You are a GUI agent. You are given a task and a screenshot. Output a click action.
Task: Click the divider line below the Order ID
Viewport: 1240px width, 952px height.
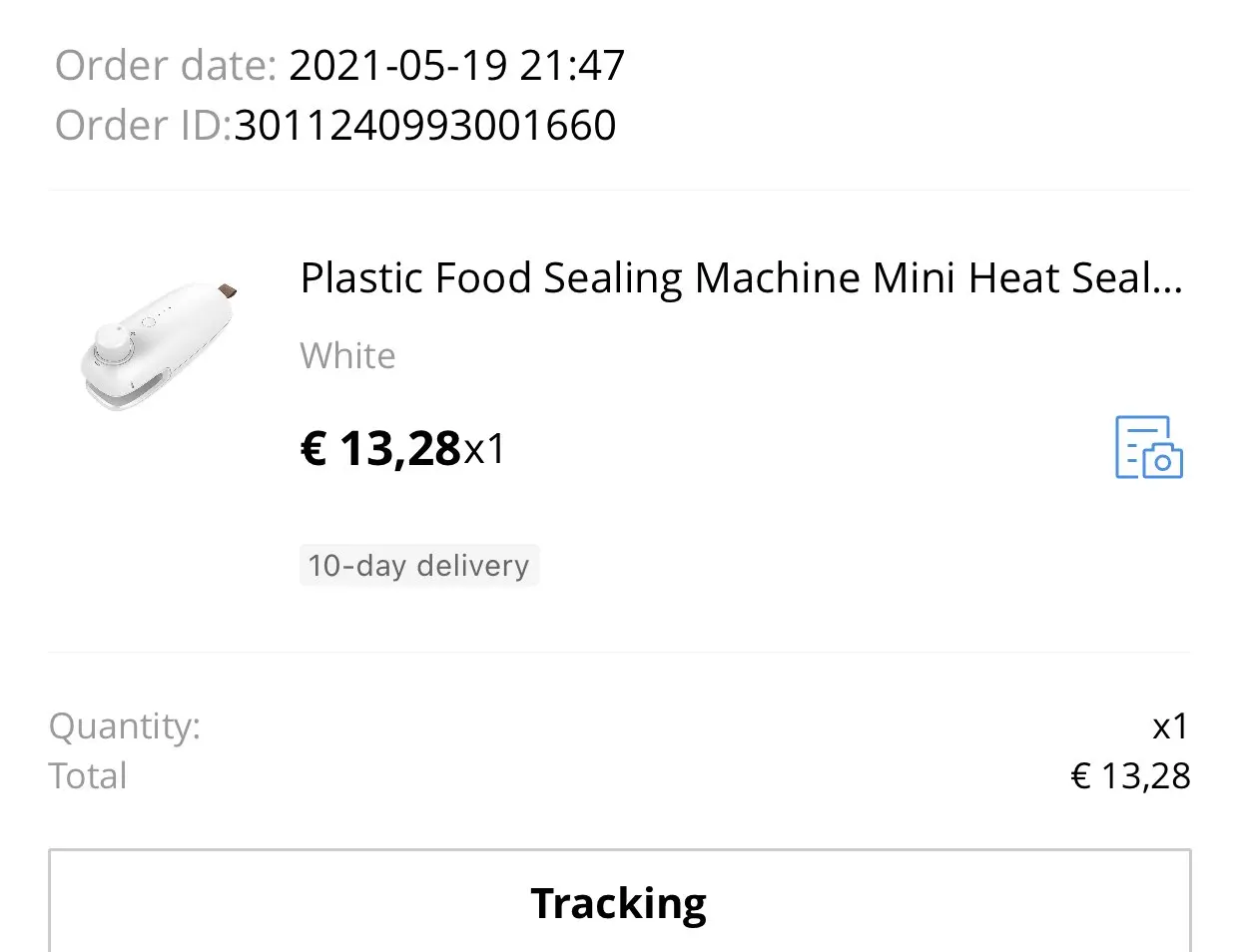click(619, 190)
